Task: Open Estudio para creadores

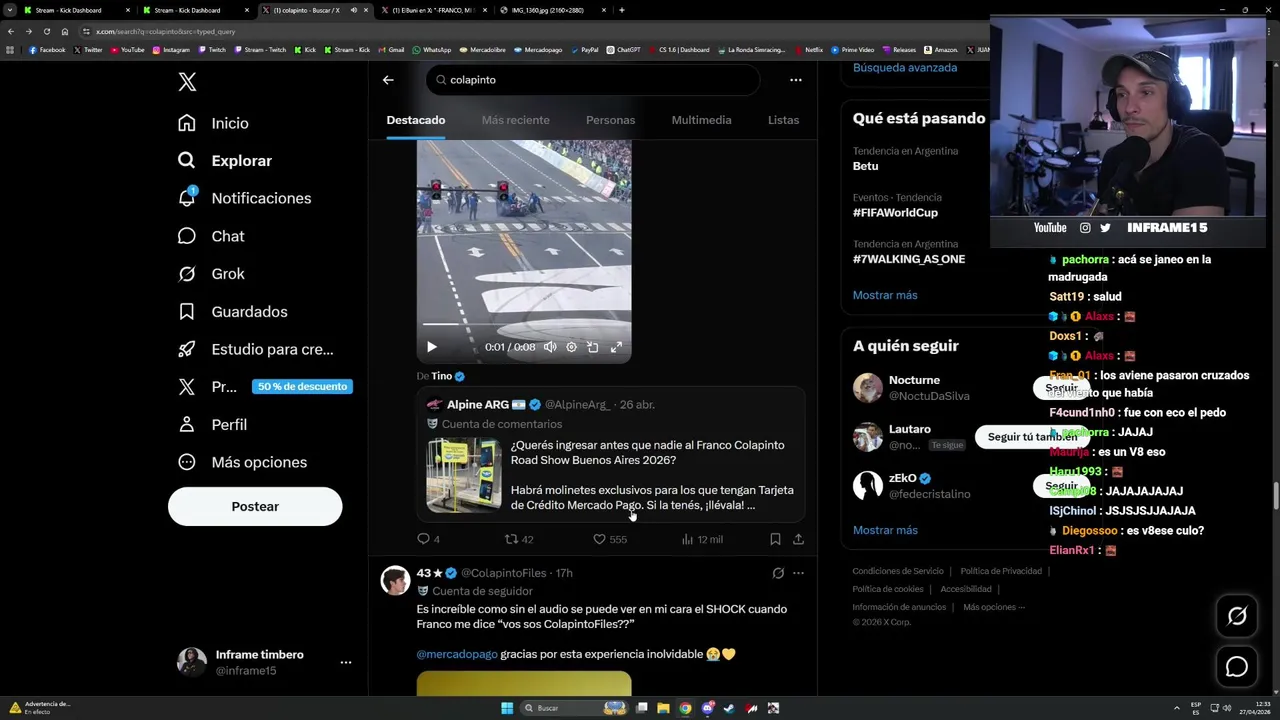Action: (x=255, y=349)
